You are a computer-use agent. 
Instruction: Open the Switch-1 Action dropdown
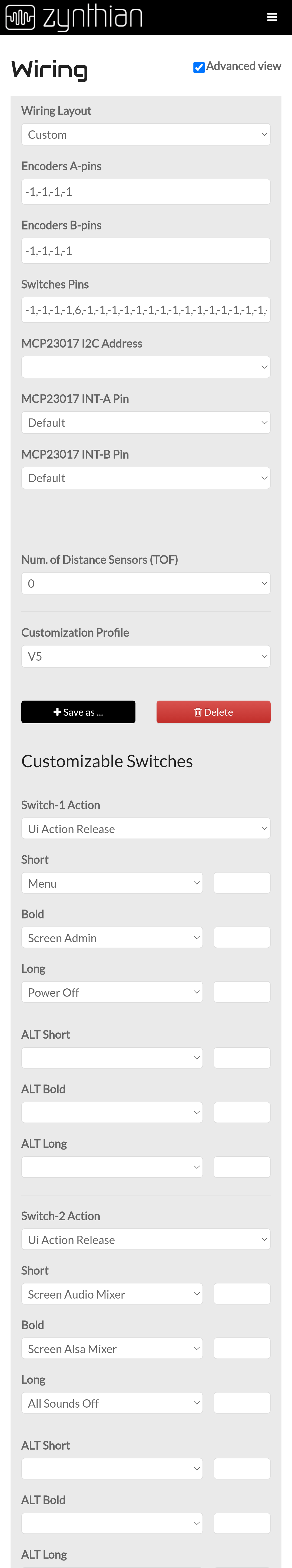146,829
